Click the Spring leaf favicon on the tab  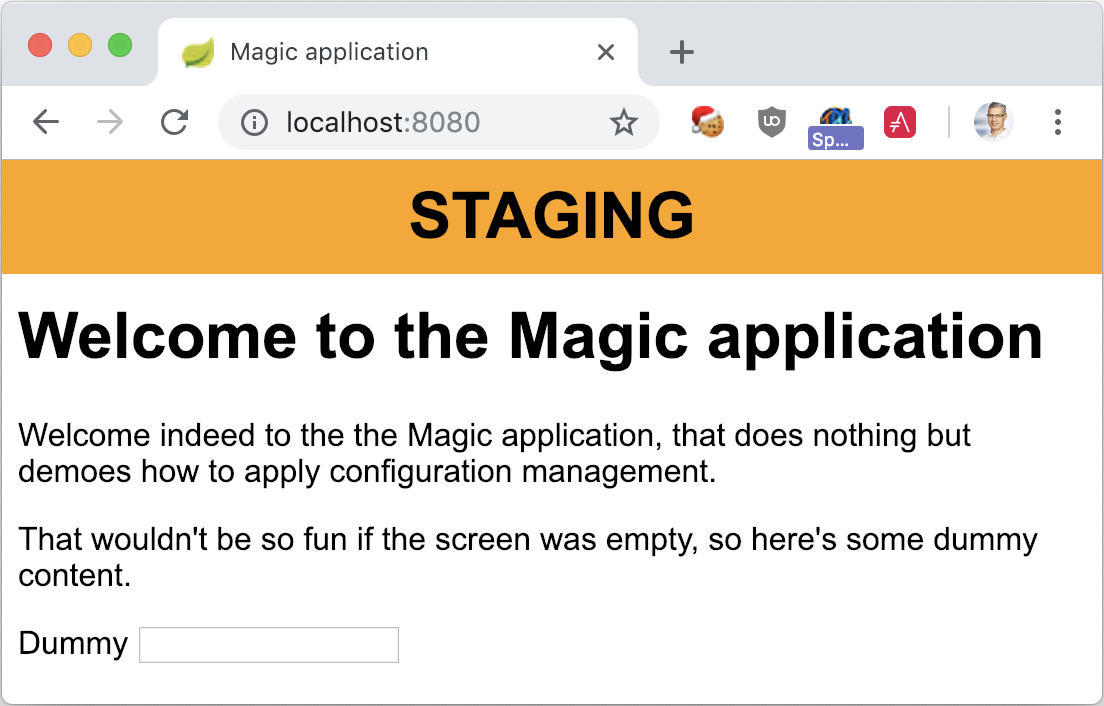[x=198, y=51]
